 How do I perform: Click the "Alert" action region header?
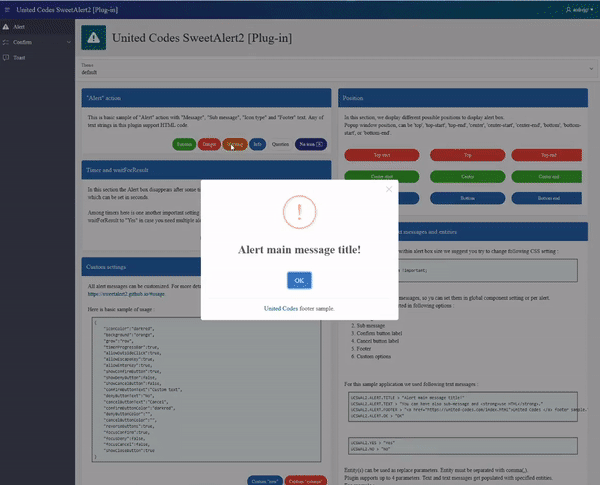206,98
